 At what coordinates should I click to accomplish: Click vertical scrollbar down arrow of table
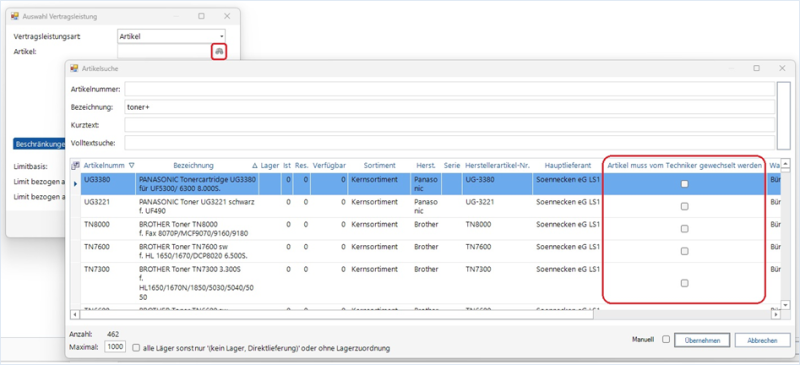786,305
